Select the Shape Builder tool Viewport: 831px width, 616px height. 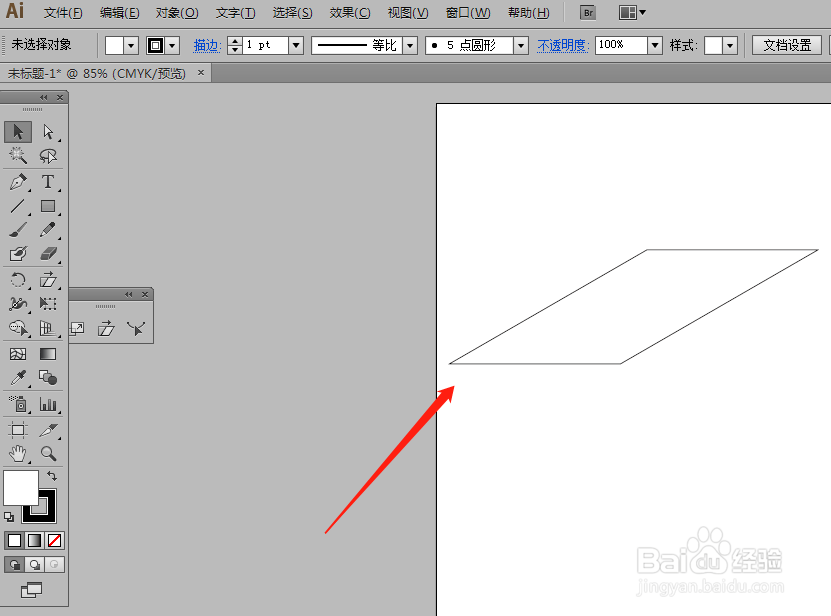point(18,328)
